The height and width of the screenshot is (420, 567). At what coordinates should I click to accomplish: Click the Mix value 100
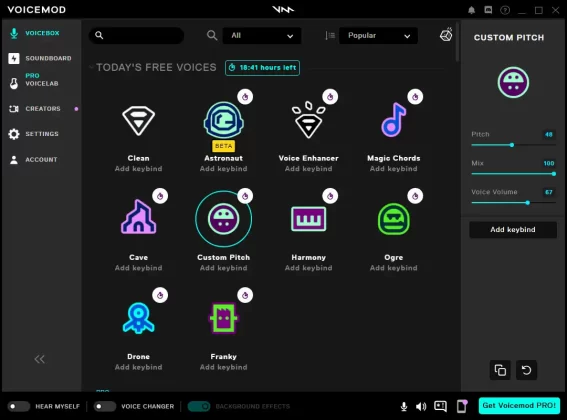coord(549,163)
